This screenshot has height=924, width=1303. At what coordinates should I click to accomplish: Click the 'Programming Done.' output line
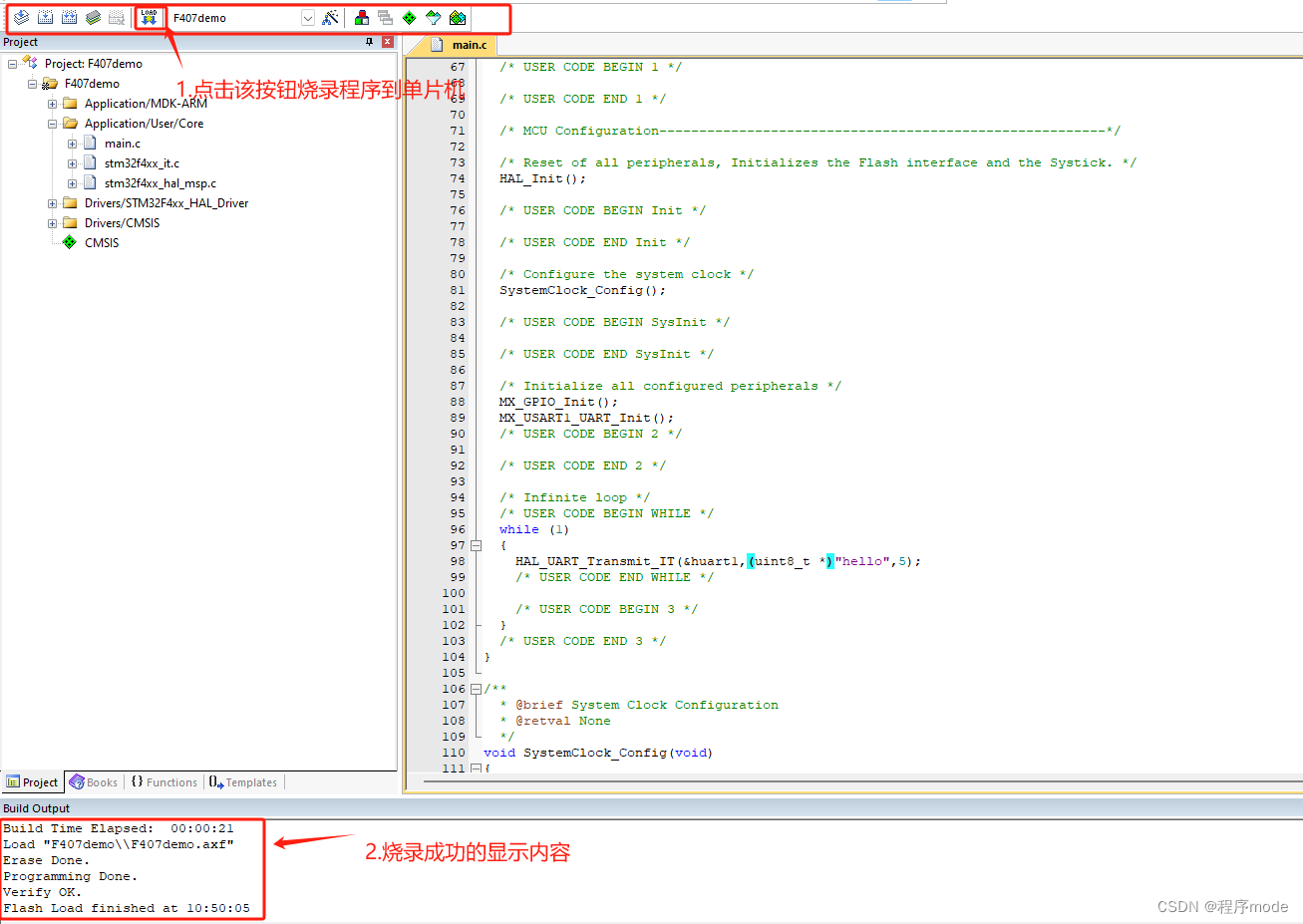[x=71, y=876]
